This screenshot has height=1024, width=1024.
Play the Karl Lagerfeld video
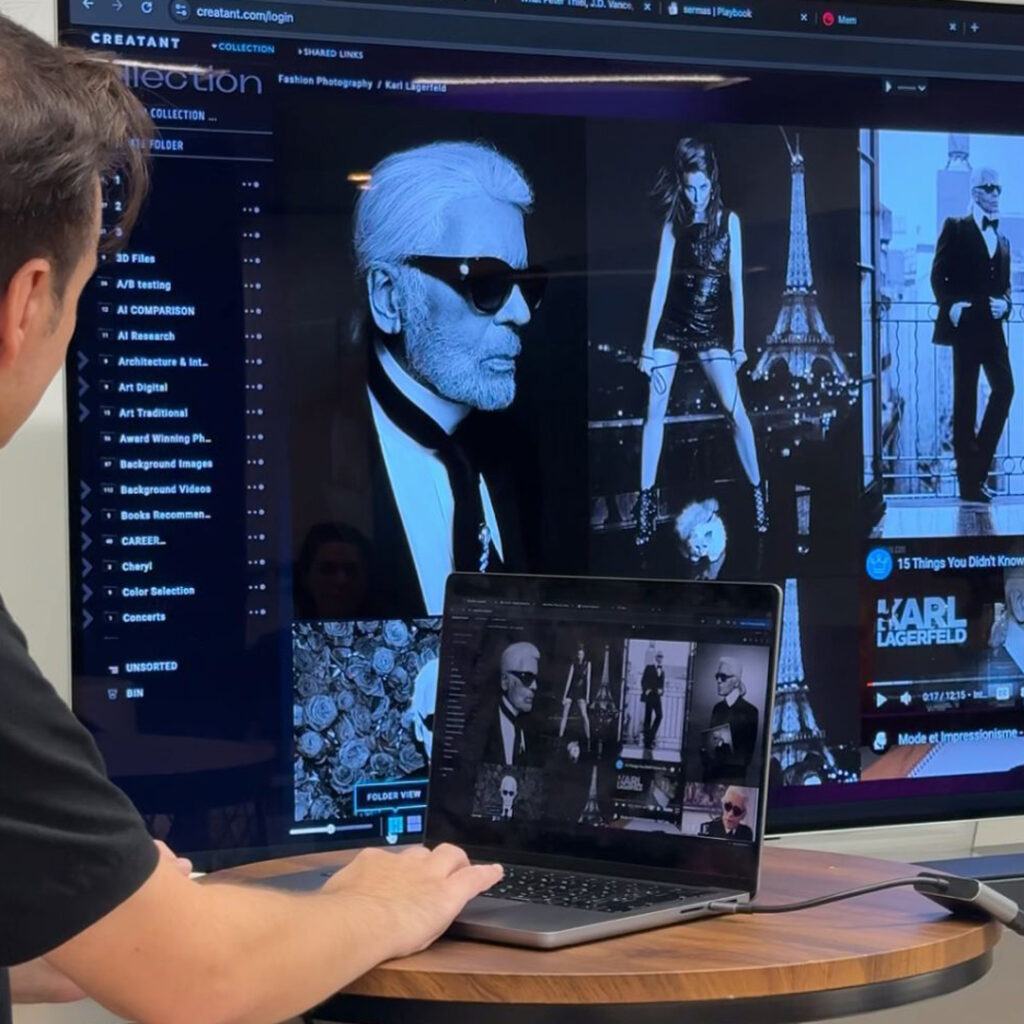tap(880, 700)
